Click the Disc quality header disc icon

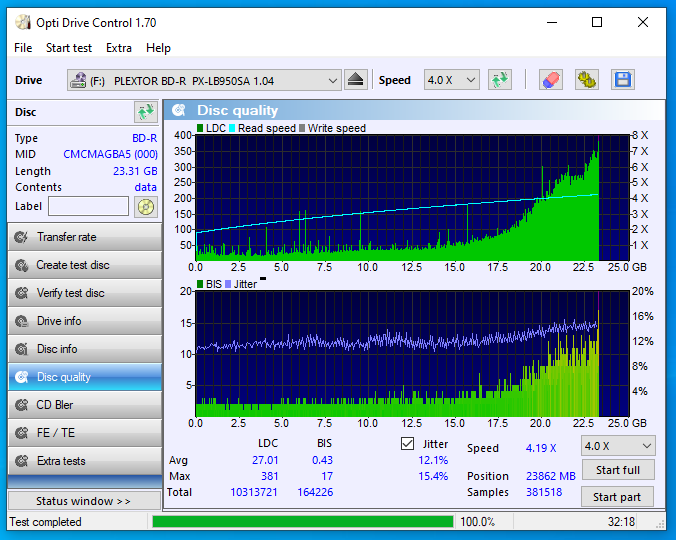tap(179, 110)
